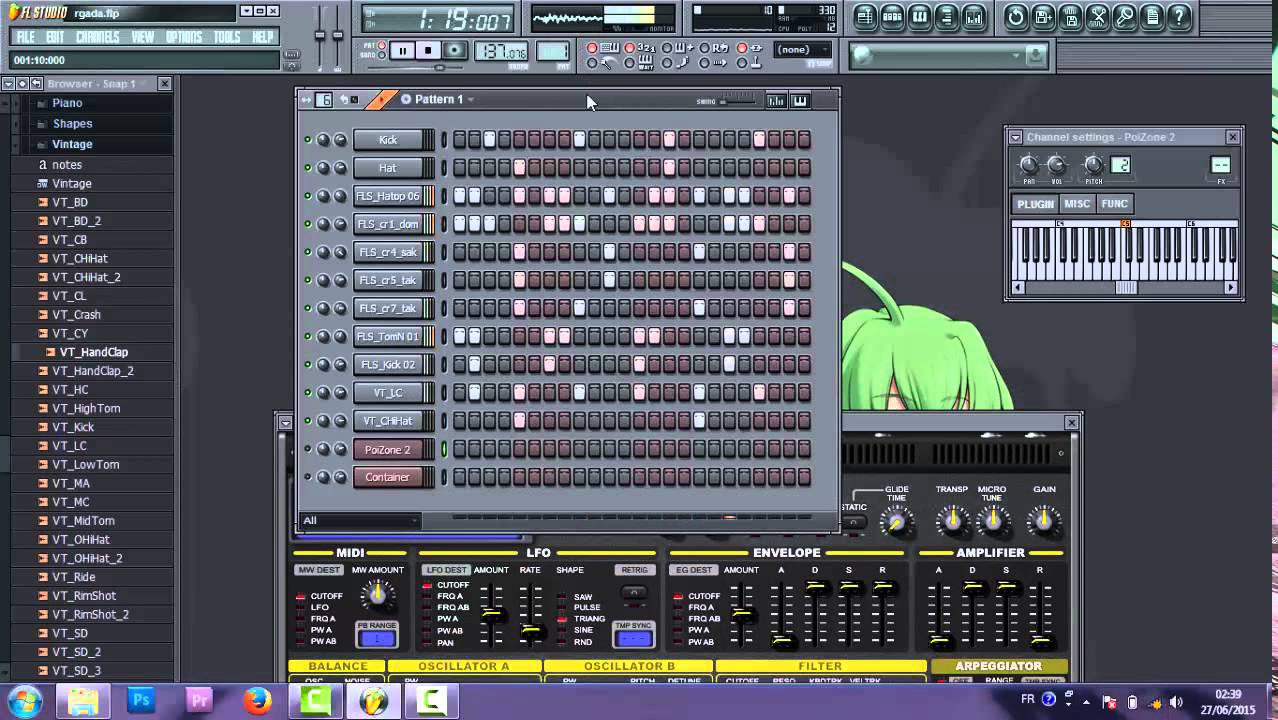Stop playback with the stop button
Image resolution: width=1278 pixels, height=720 pixels.
point(428,51)
